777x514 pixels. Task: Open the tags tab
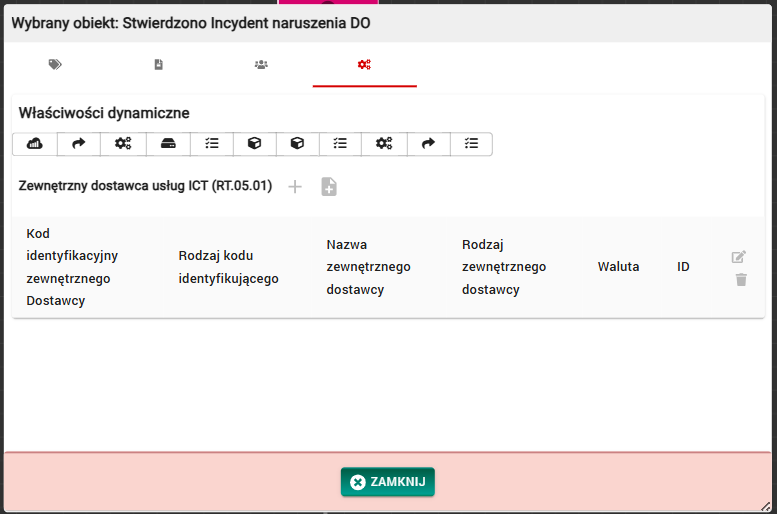(55, 65)
